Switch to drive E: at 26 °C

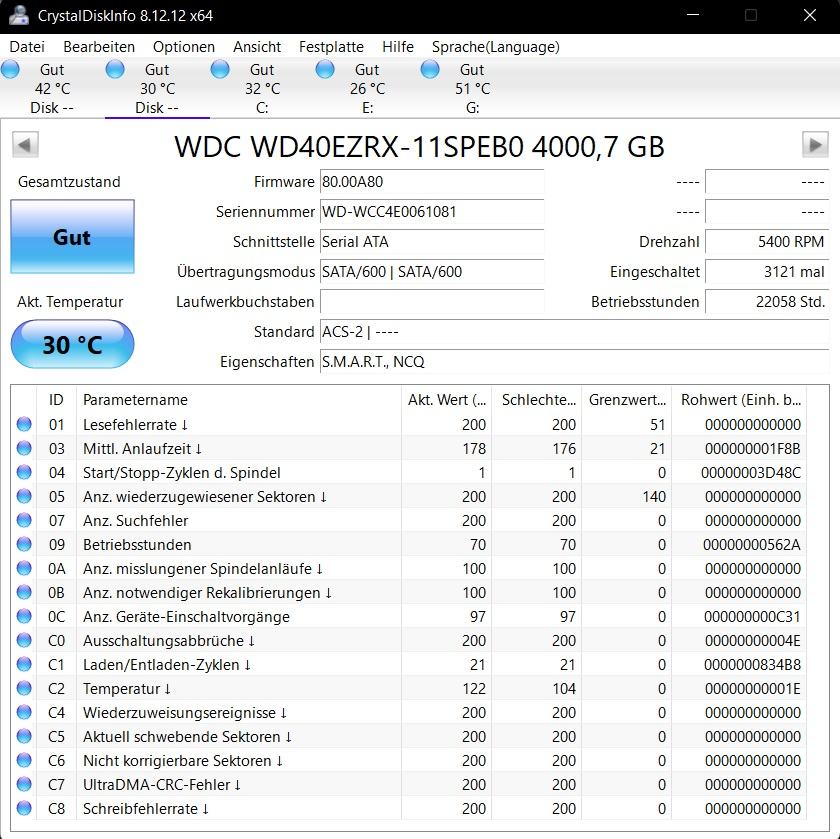coord(367,88)
